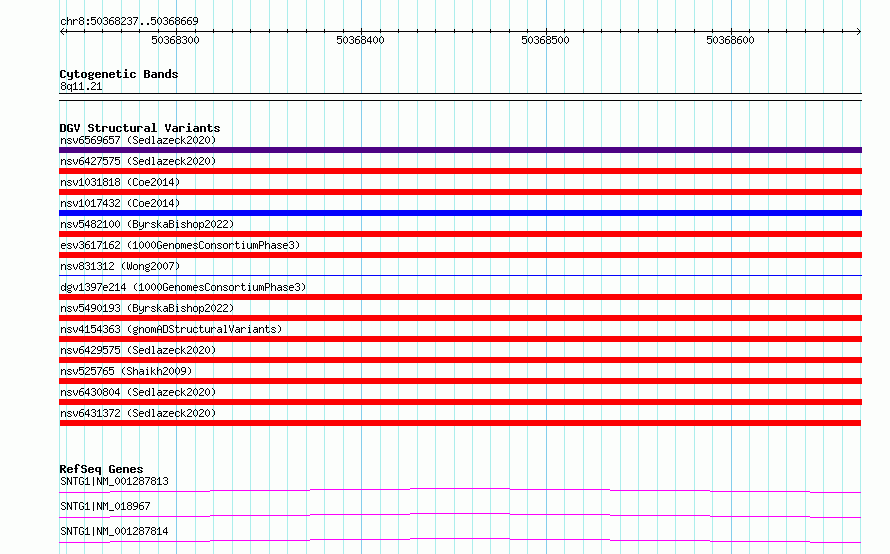Select the red bar under nsv4154363
Screen dimensions: 890x554
pyautogui.click(x=460, y=339)
